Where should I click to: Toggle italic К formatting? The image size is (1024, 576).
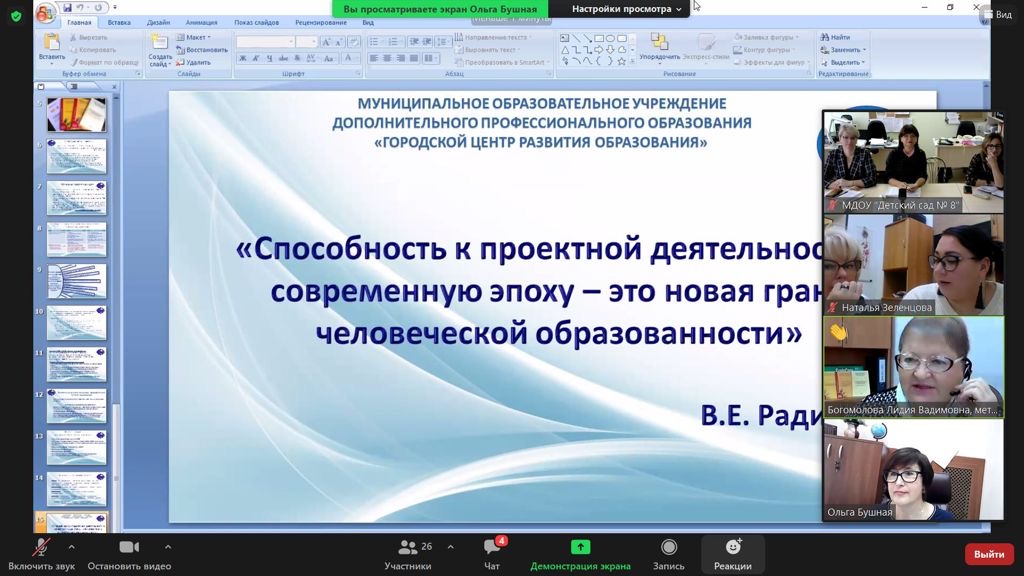255,59
